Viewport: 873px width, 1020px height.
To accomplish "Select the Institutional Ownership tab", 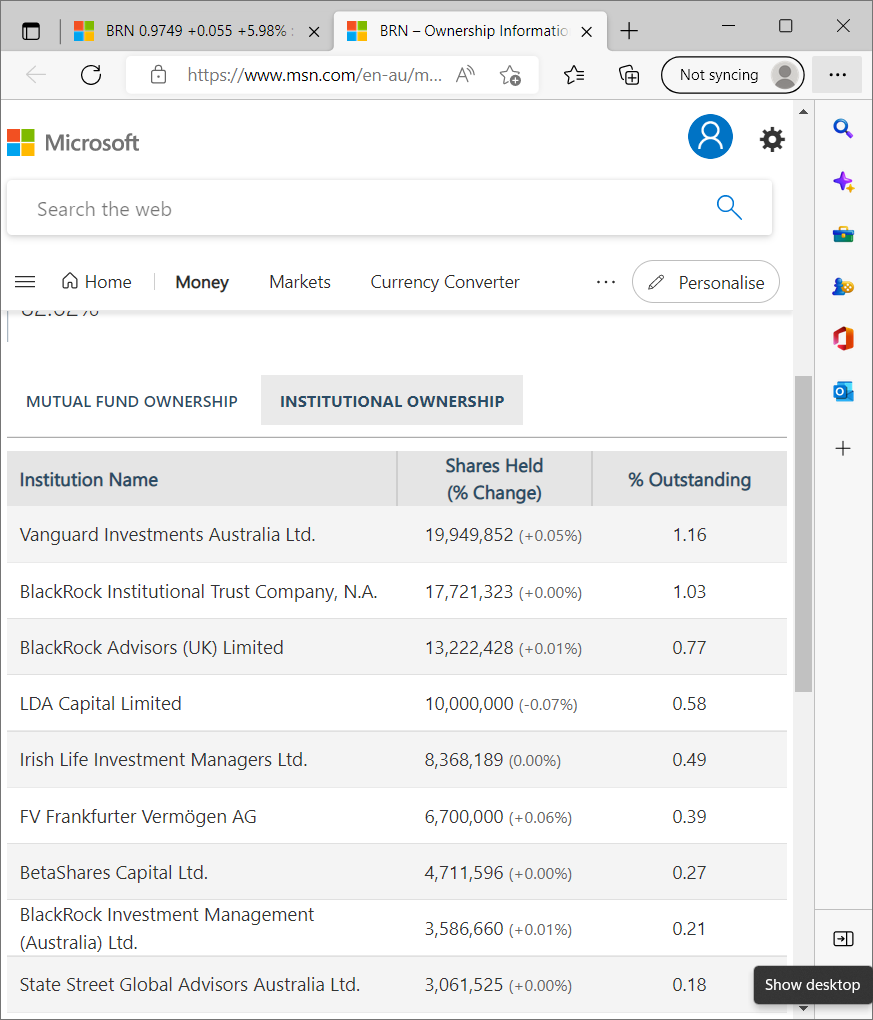I will (x=392, y=401).
